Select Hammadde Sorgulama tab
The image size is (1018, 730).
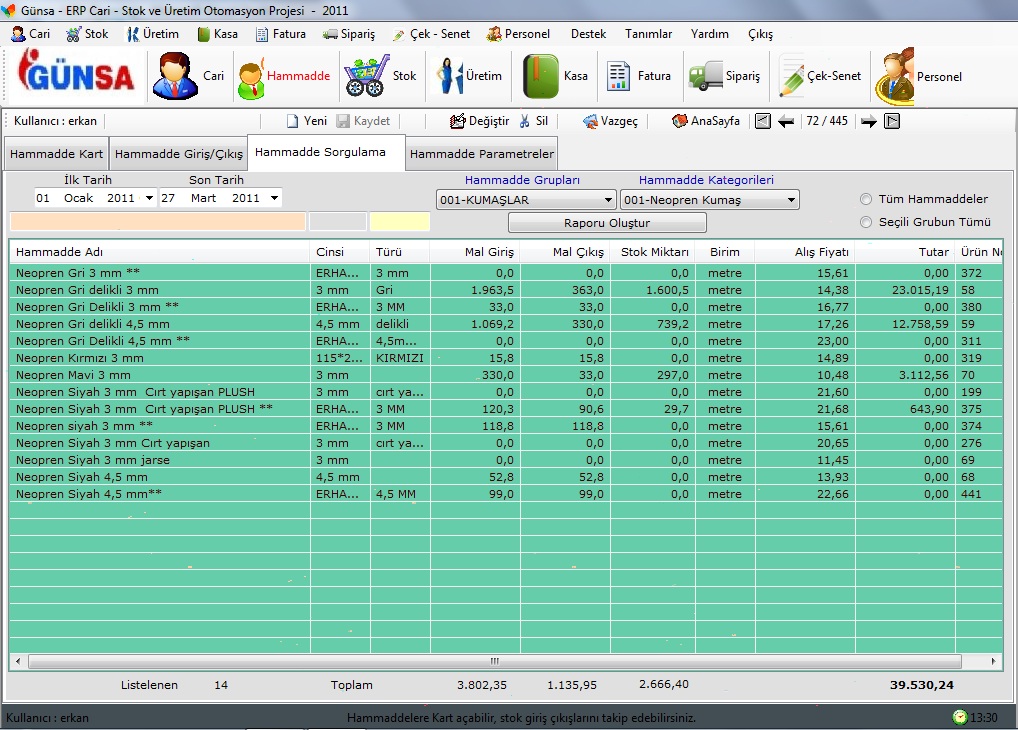tap(327, 153)
